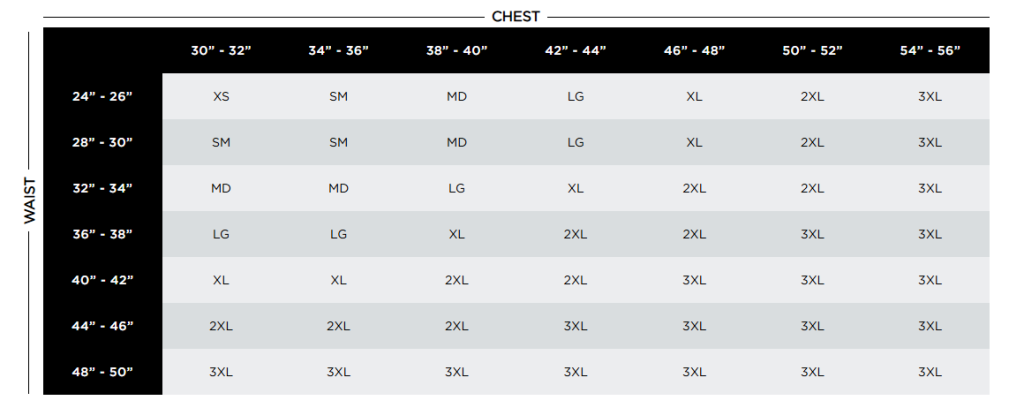Click the 42" - 44" chest header
The width and height of the screenshot is (1024, 408).
click(575, 51)
